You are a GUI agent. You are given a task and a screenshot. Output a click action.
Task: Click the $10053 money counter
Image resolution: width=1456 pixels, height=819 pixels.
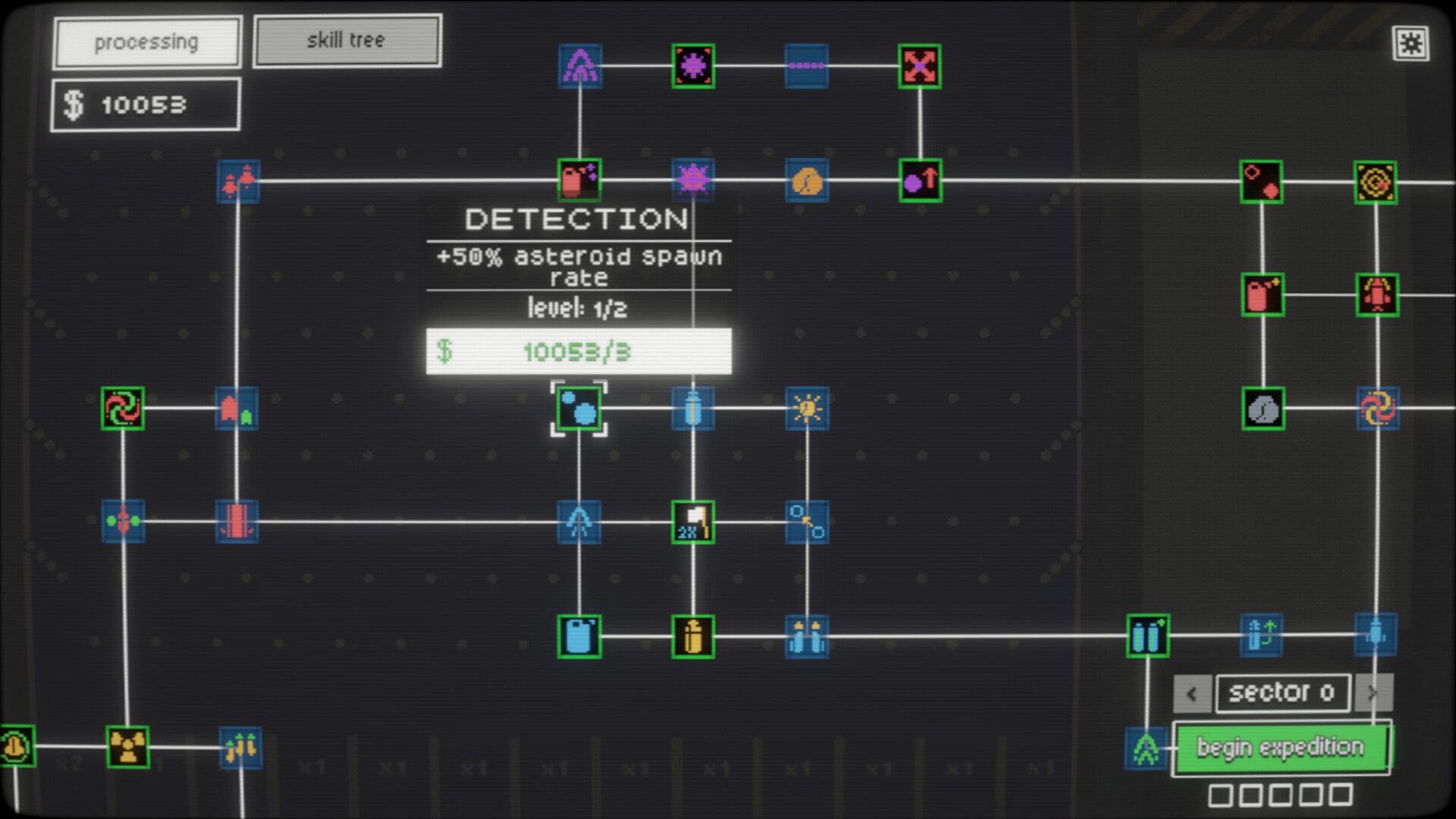[x=145, y=105]
